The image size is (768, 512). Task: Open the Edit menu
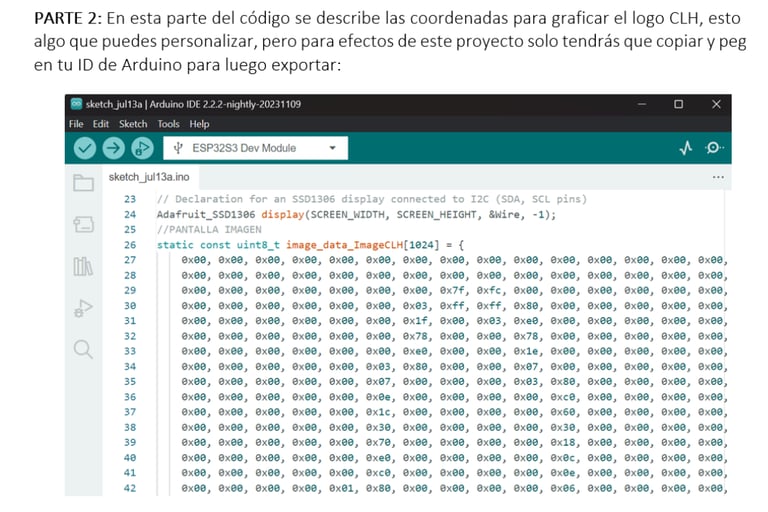[100, 124]
